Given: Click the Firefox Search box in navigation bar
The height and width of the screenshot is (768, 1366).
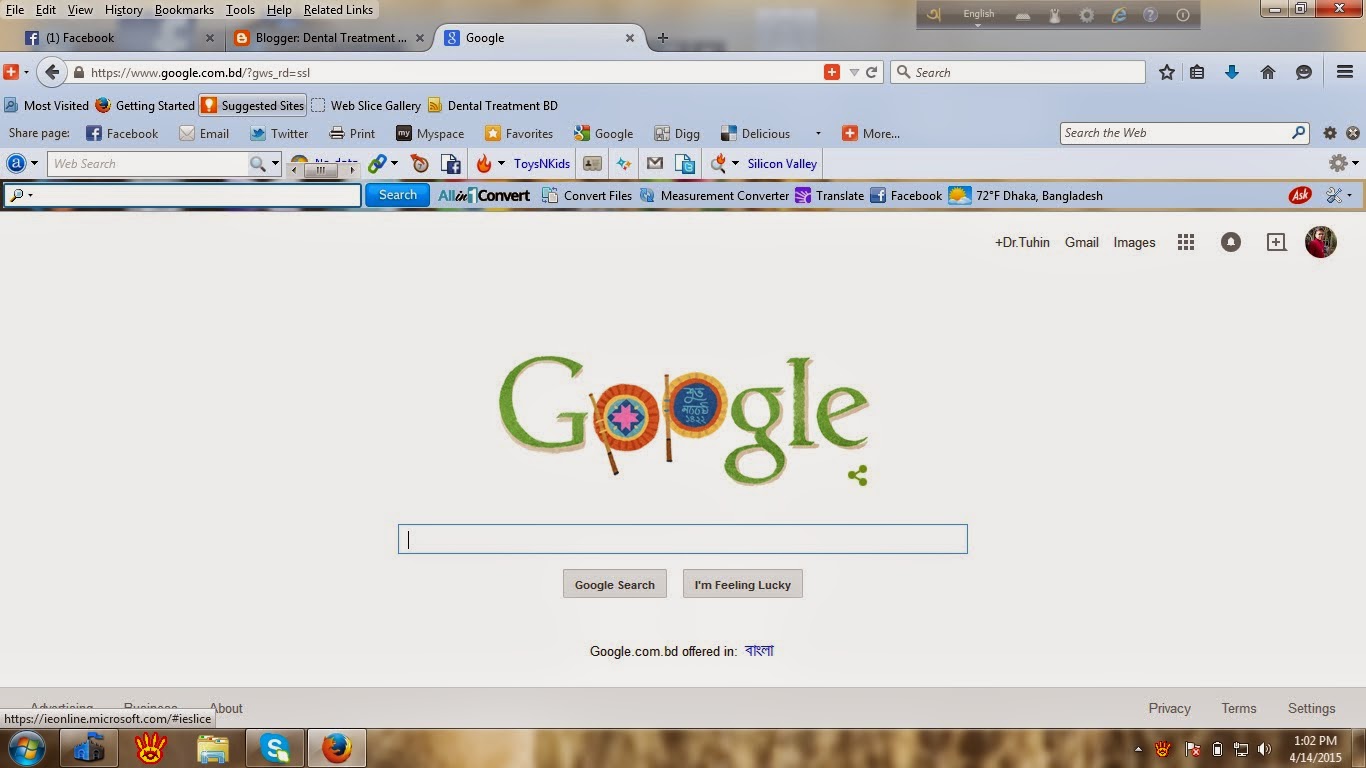Looking at the screenshot, I should 1018,72.
